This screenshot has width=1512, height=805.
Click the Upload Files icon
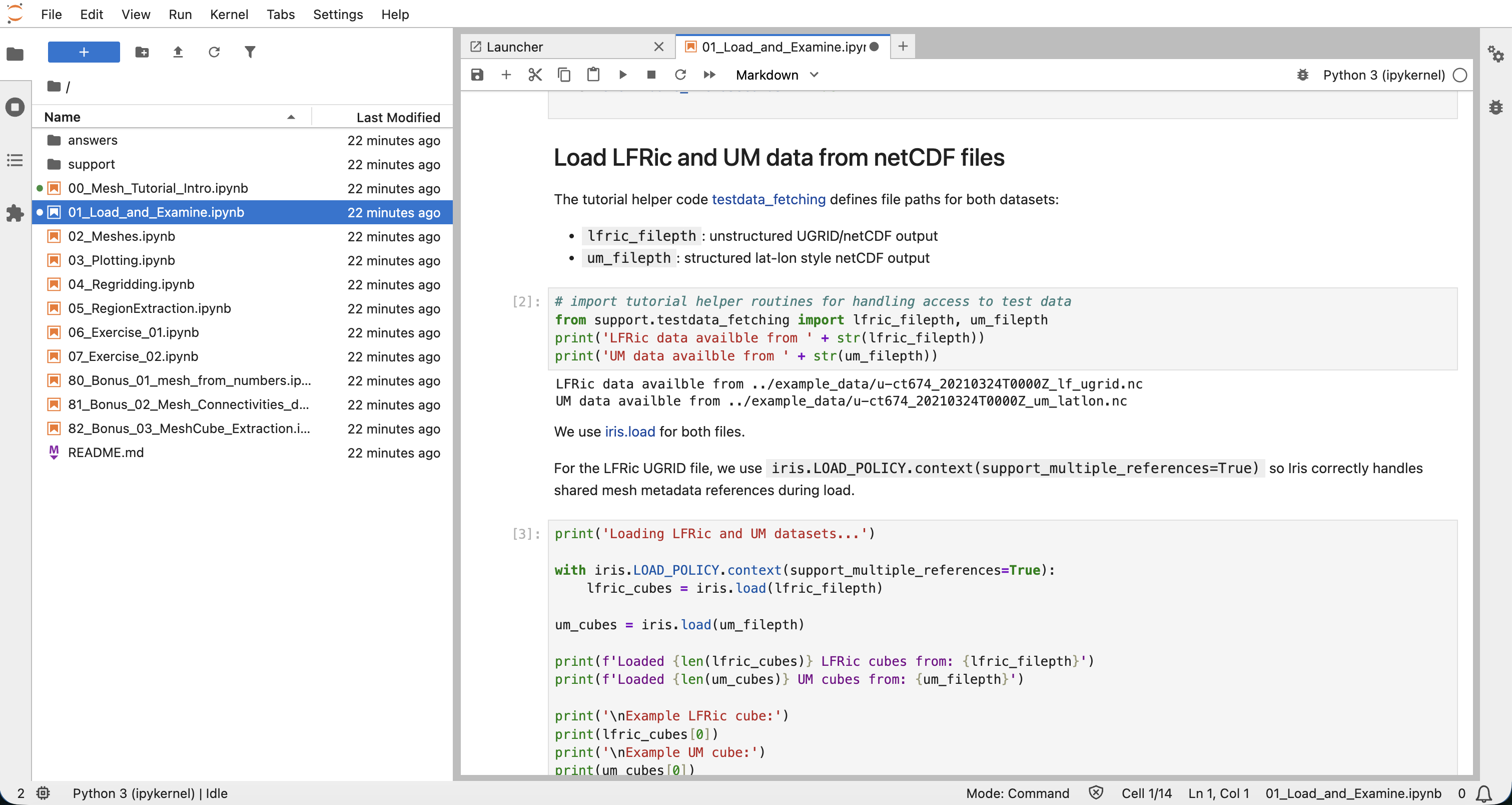178,52
